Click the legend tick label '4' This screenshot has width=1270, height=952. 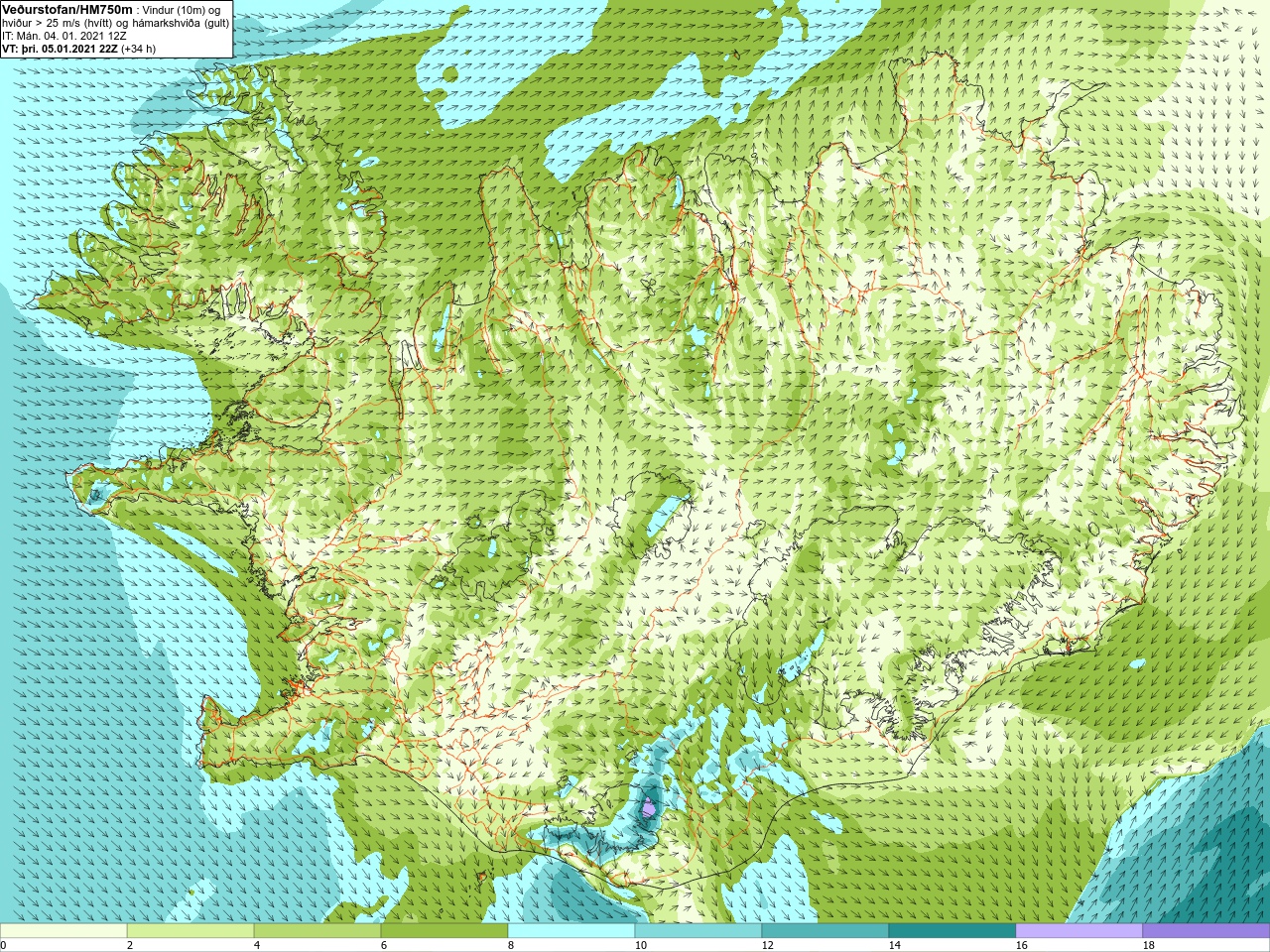[x=257, y=945]
